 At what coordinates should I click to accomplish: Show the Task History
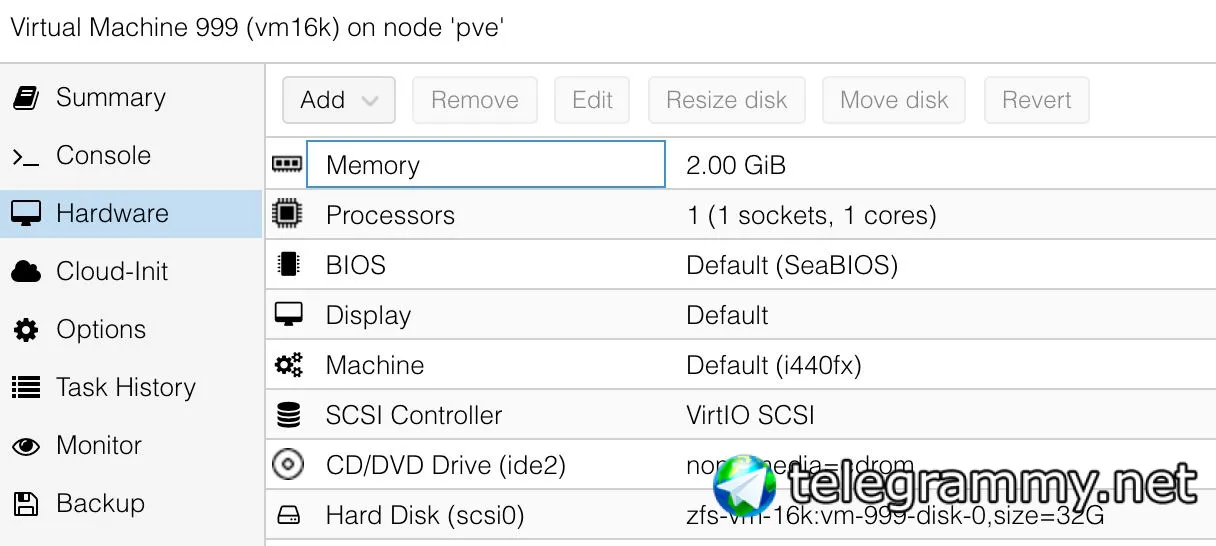pos(125,388)
